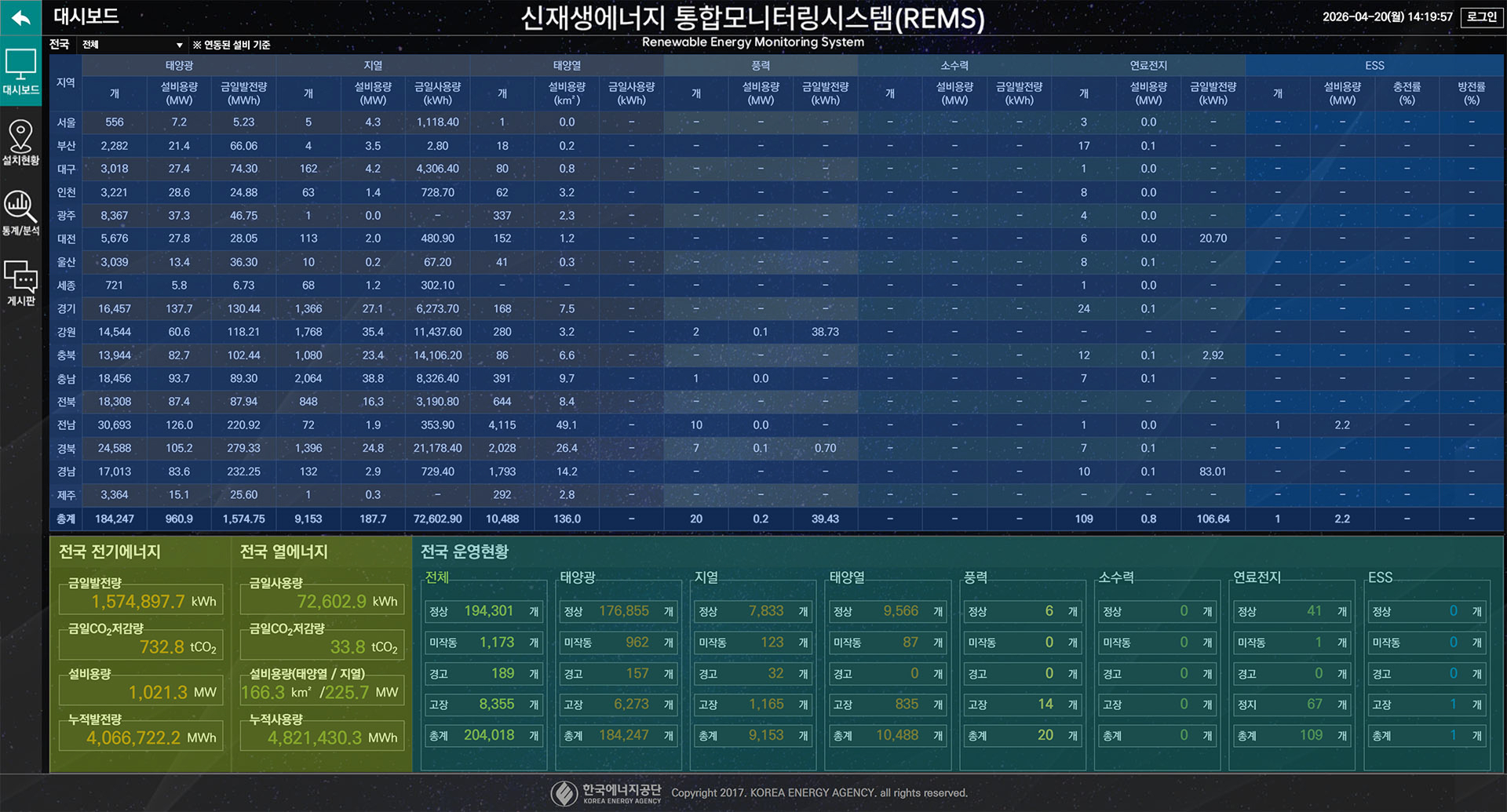Click the 경남 region row label

click(x=66, y=472)
